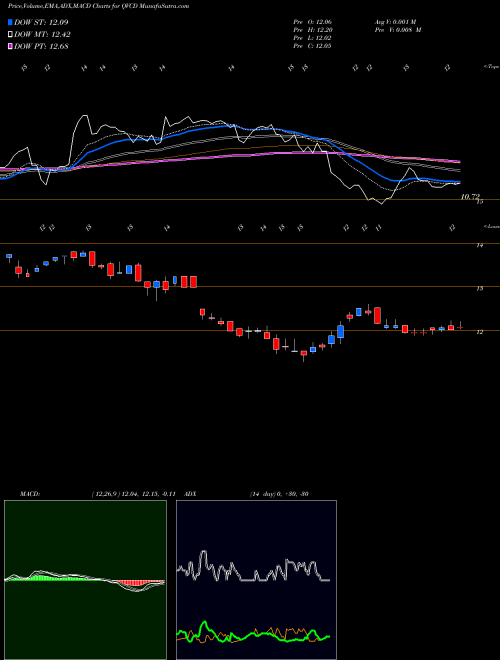
Task: Click the white DOW MT legend swatch
Action: click(x=11, y=35)
